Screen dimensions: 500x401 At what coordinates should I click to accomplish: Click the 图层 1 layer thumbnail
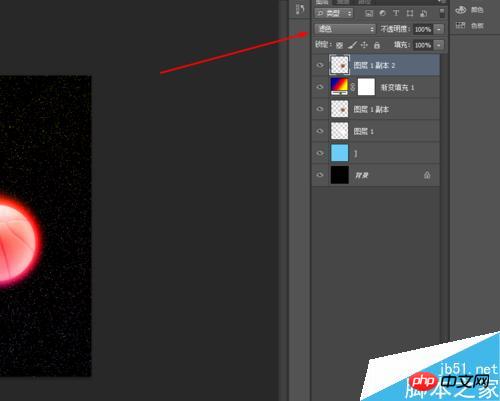tap(339, 131)
